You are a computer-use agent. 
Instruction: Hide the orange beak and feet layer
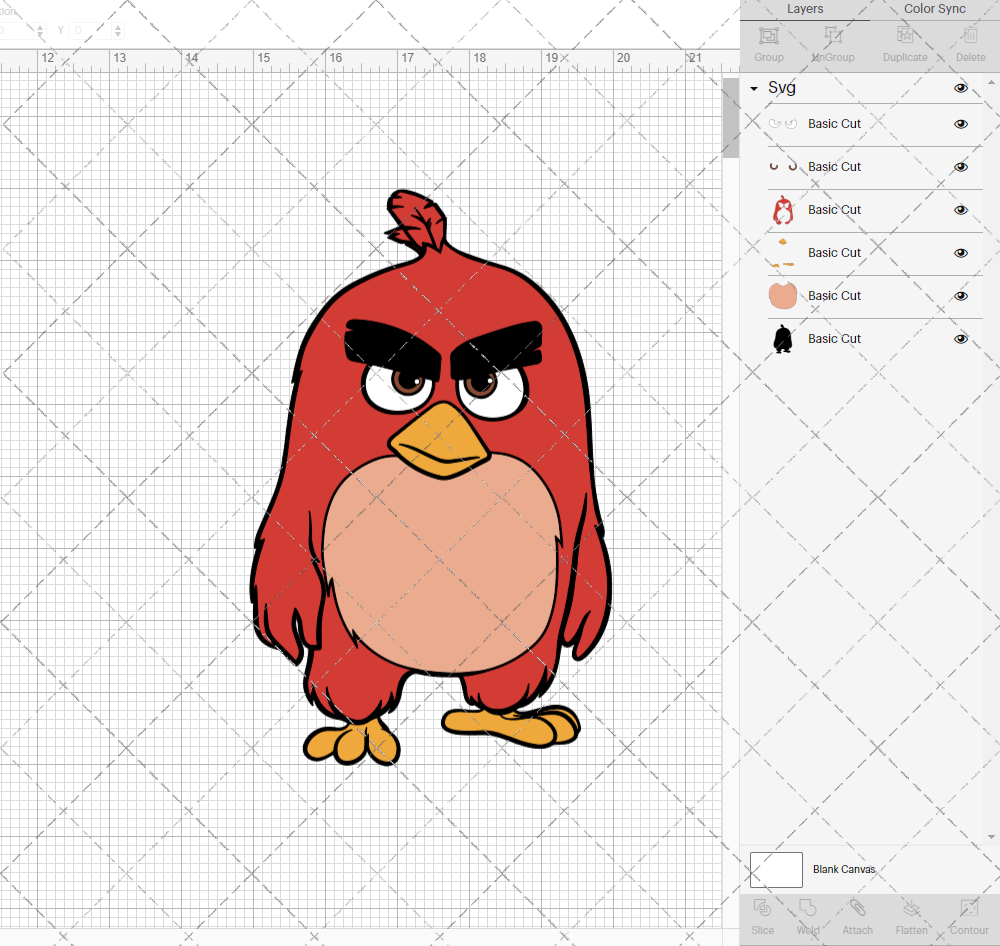pyautogui.click(x=960, y=253)
